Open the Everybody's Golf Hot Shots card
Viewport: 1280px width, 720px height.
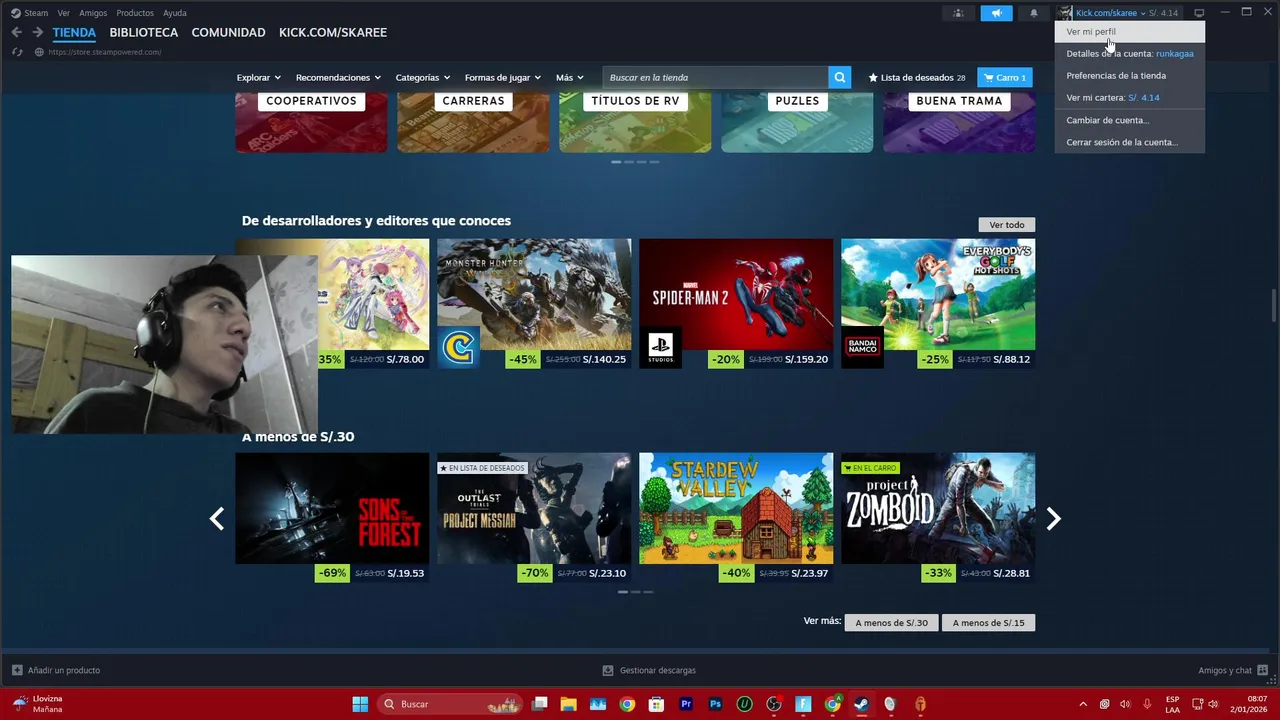coord(938,303)
